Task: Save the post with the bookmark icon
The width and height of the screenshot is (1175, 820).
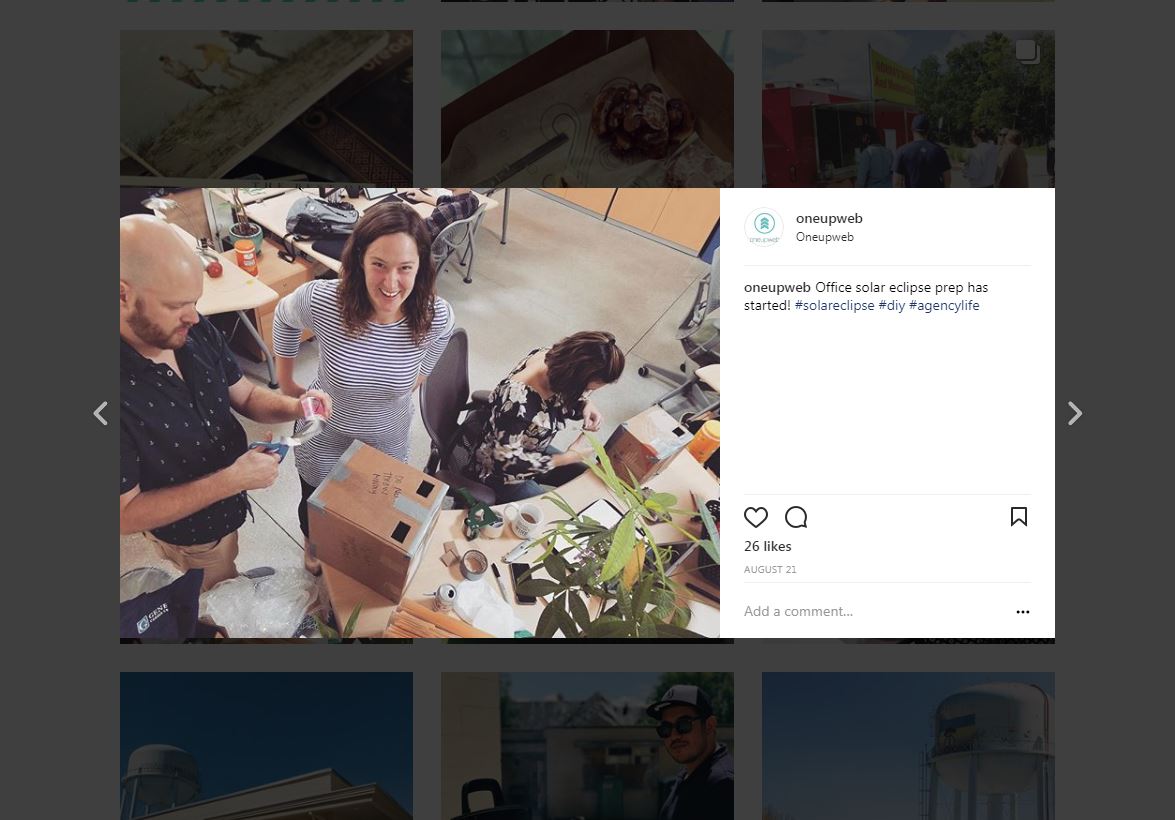Action: tap(1018, 516)
